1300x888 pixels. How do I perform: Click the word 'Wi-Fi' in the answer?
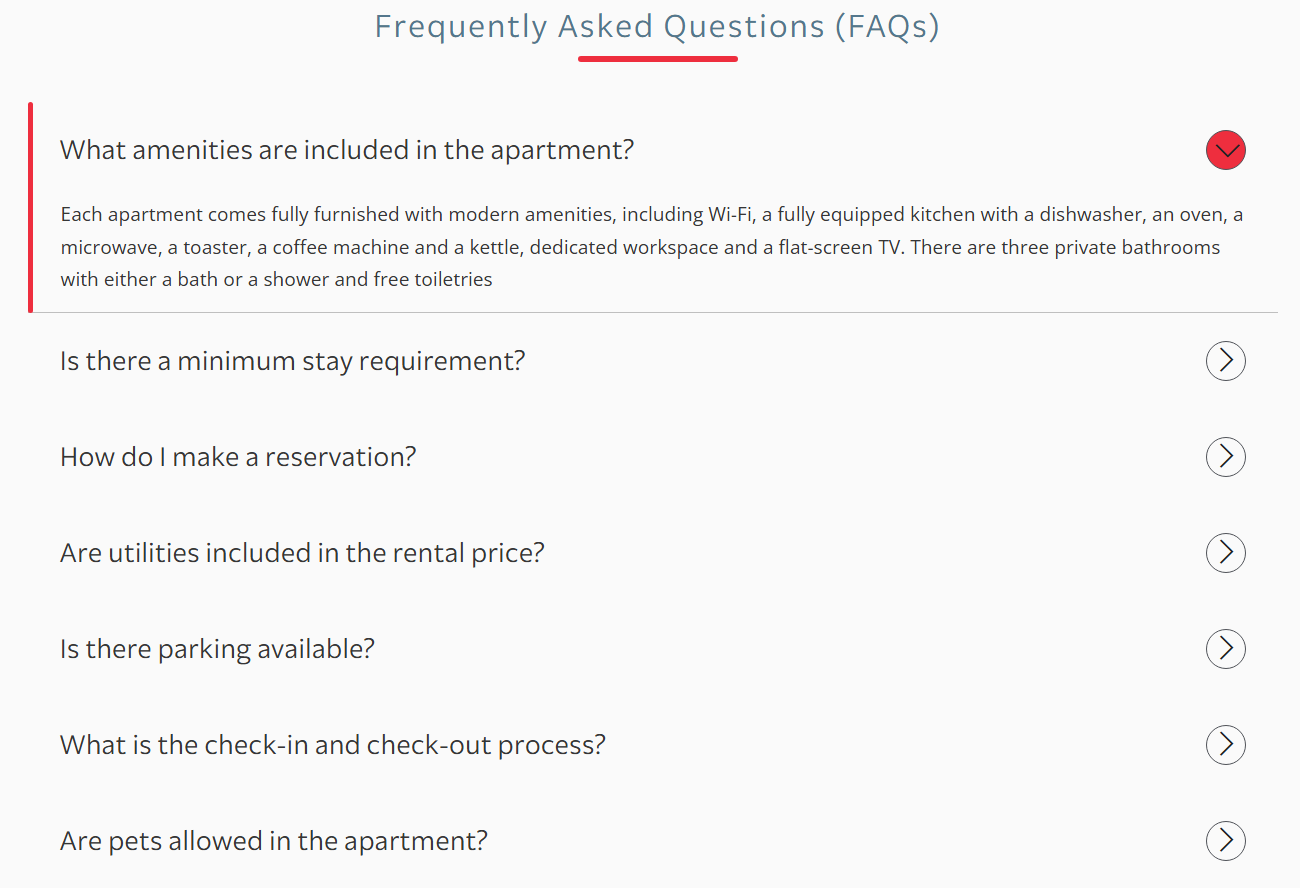[730, 214]
